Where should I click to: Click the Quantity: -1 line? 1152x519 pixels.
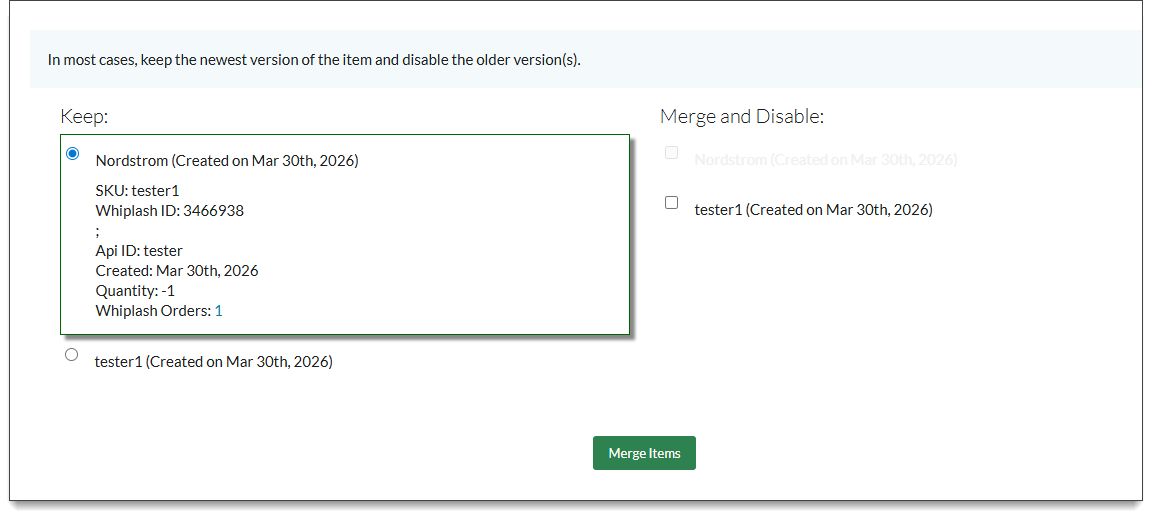pos(135,291)
